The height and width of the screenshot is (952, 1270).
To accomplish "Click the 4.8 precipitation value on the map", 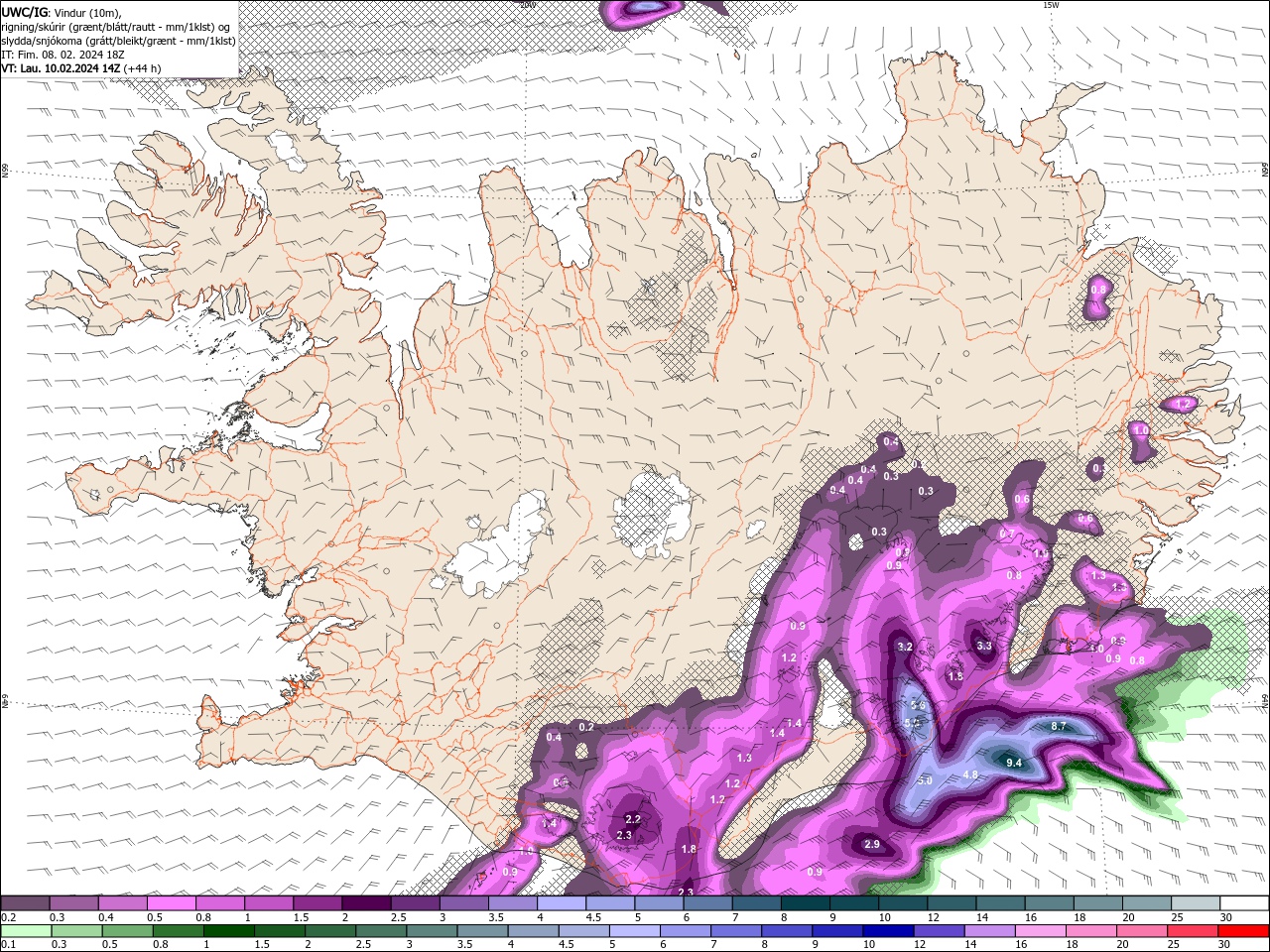I will (971, 774).
